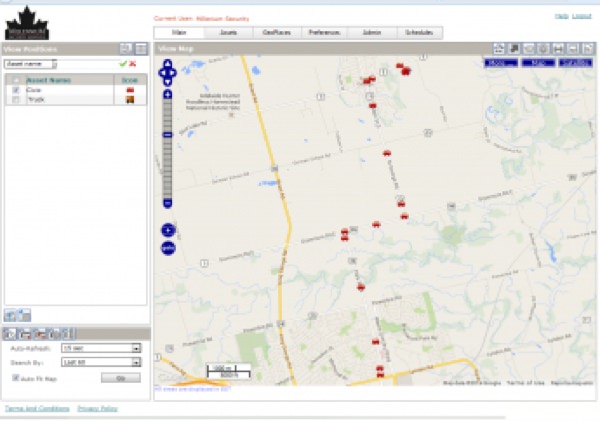Open the Privacy Policy link
Image resolution: width=600 pixels, height=421 pixels.
[98, 409]
